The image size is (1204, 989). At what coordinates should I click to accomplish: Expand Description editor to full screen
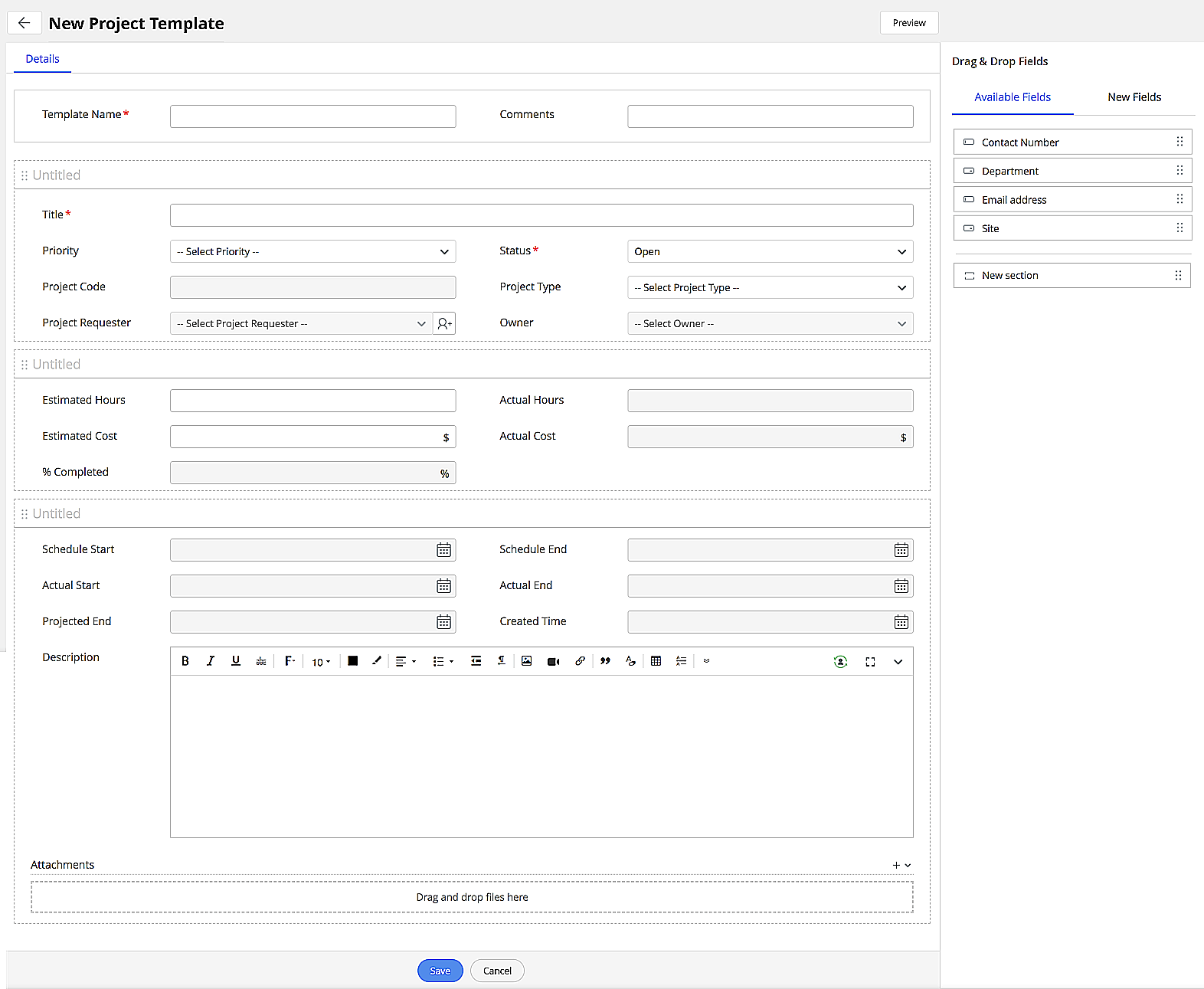[x=870, y=662]
